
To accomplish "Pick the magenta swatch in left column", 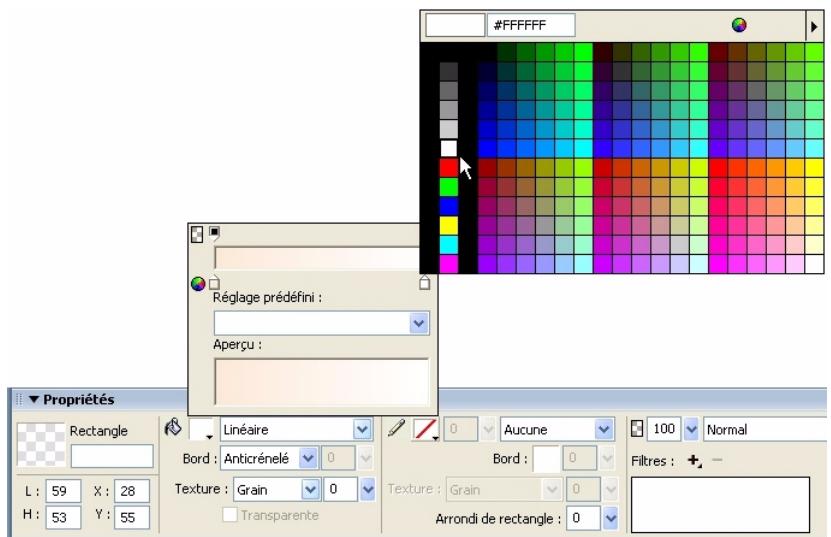I will point(448,263).
